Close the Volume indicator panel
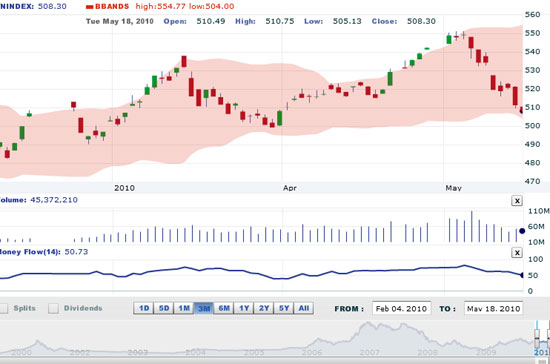 [517, 201]
